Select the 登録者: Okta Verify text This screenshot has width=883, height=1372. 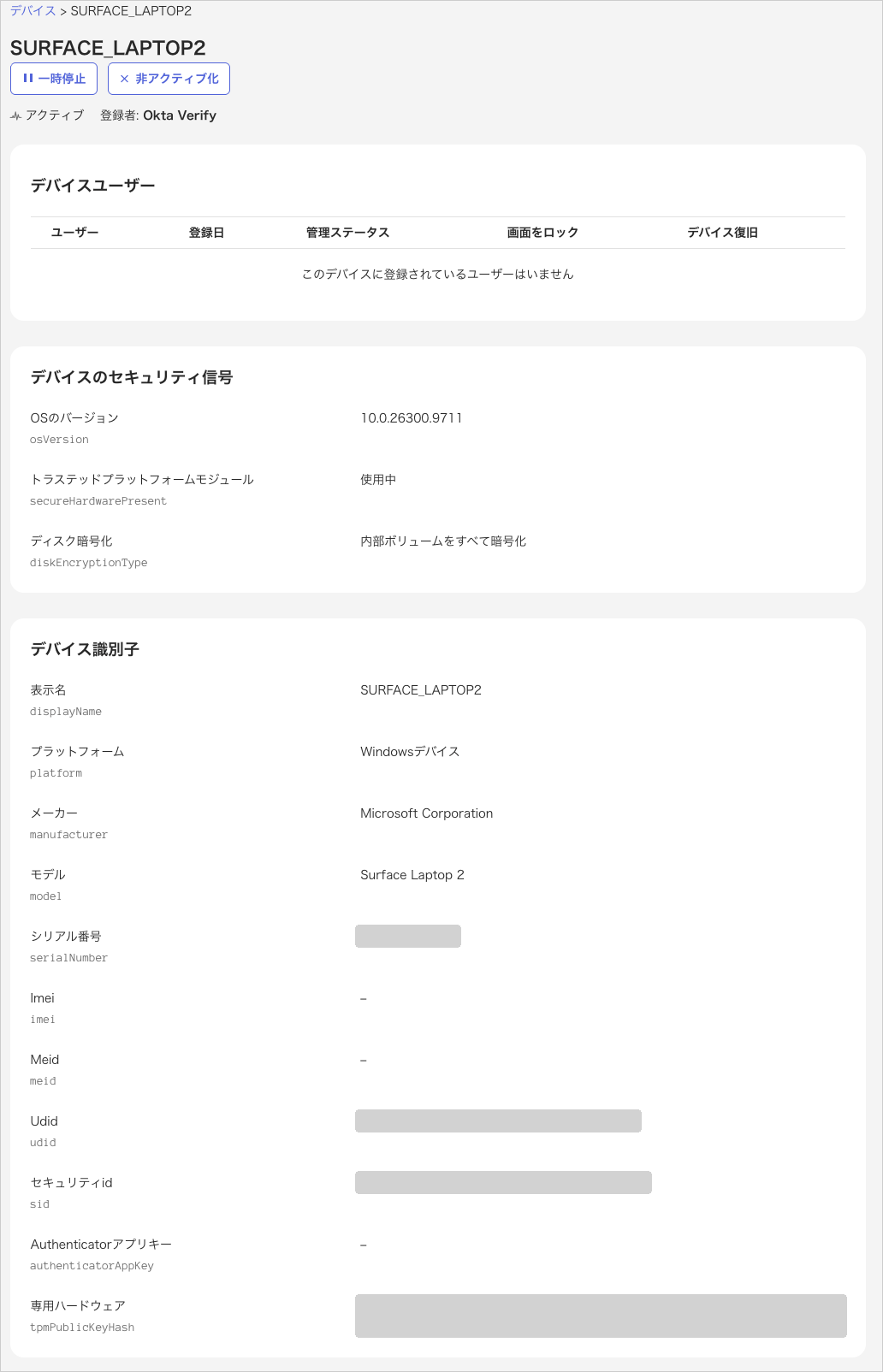click(158, 115)
